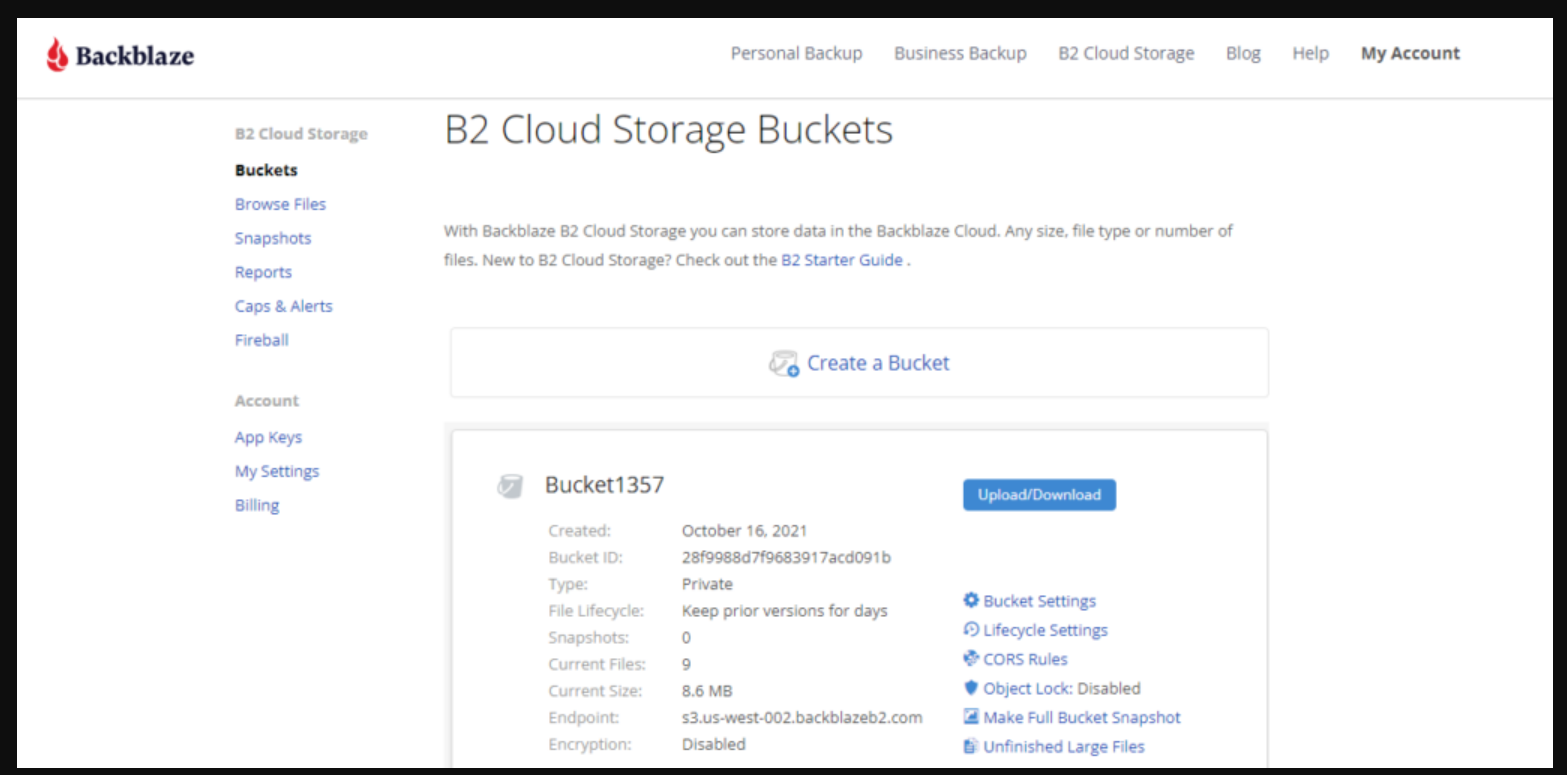Click the Lifecycle Settings clock icon

click(x=971, y=629)
